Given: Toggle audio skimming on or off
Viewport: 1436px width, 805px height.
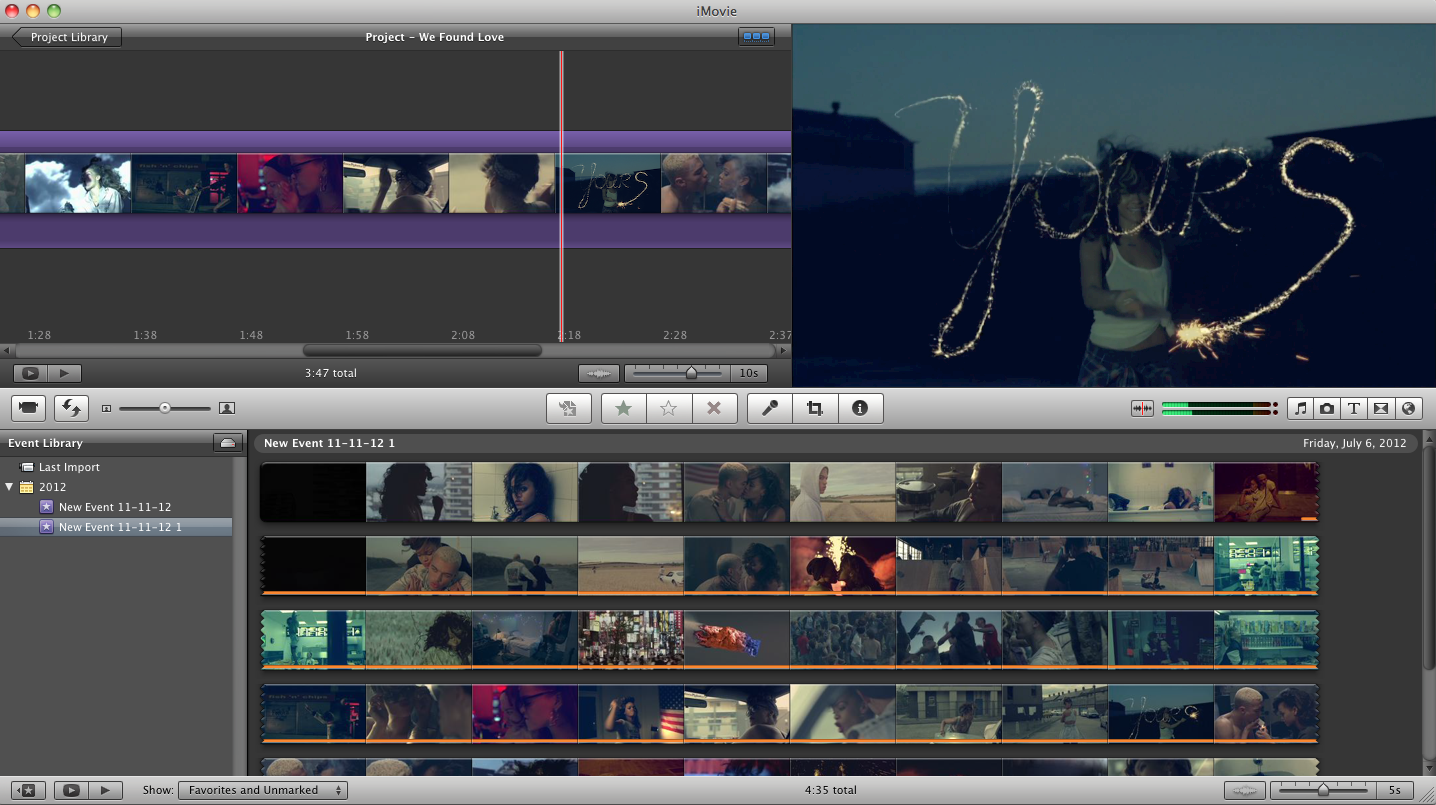Looking at the screenshot, I should click(x=1142, y=408).
